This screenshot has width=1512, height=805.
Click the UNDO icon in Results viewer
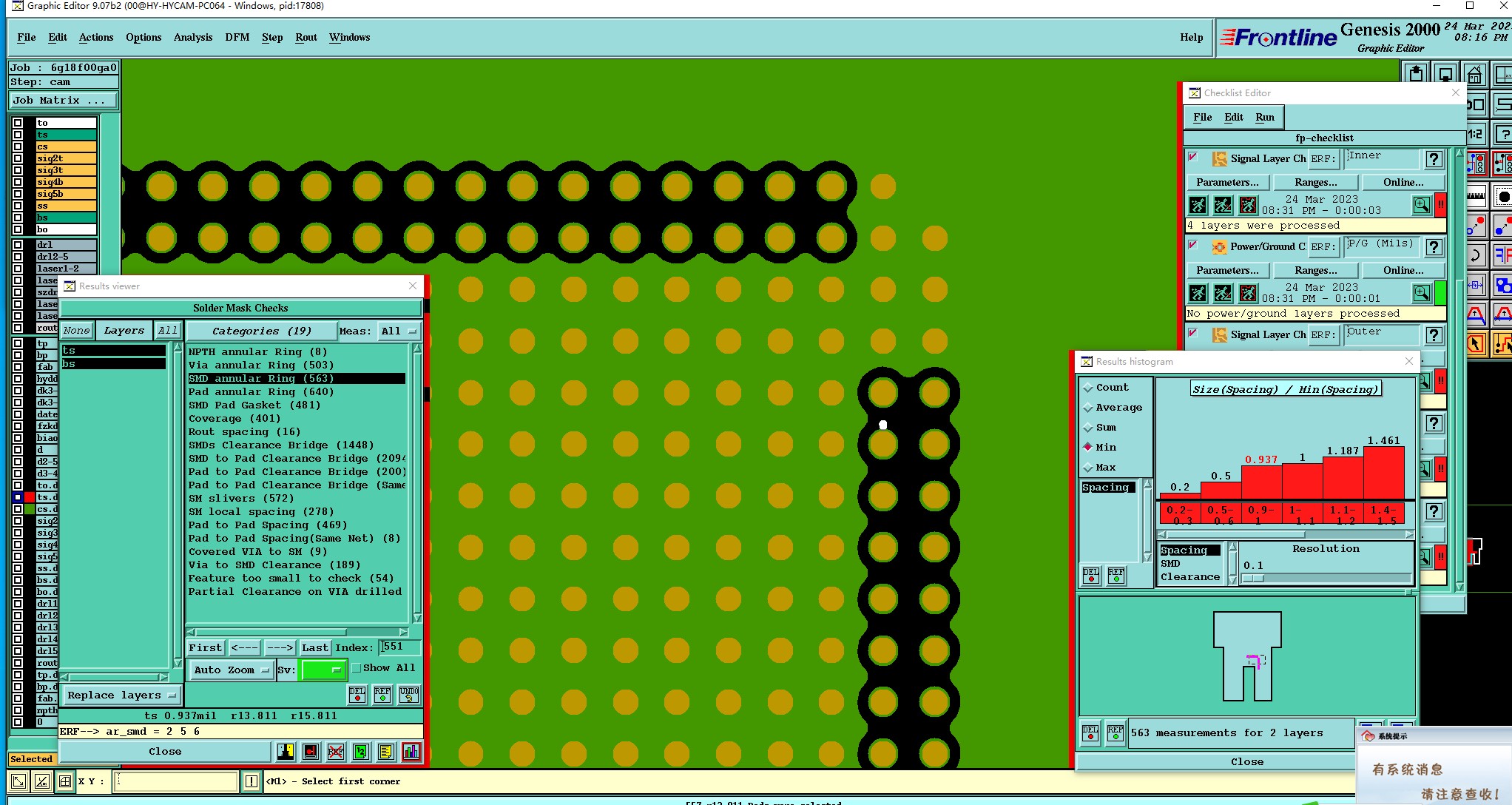409,694
